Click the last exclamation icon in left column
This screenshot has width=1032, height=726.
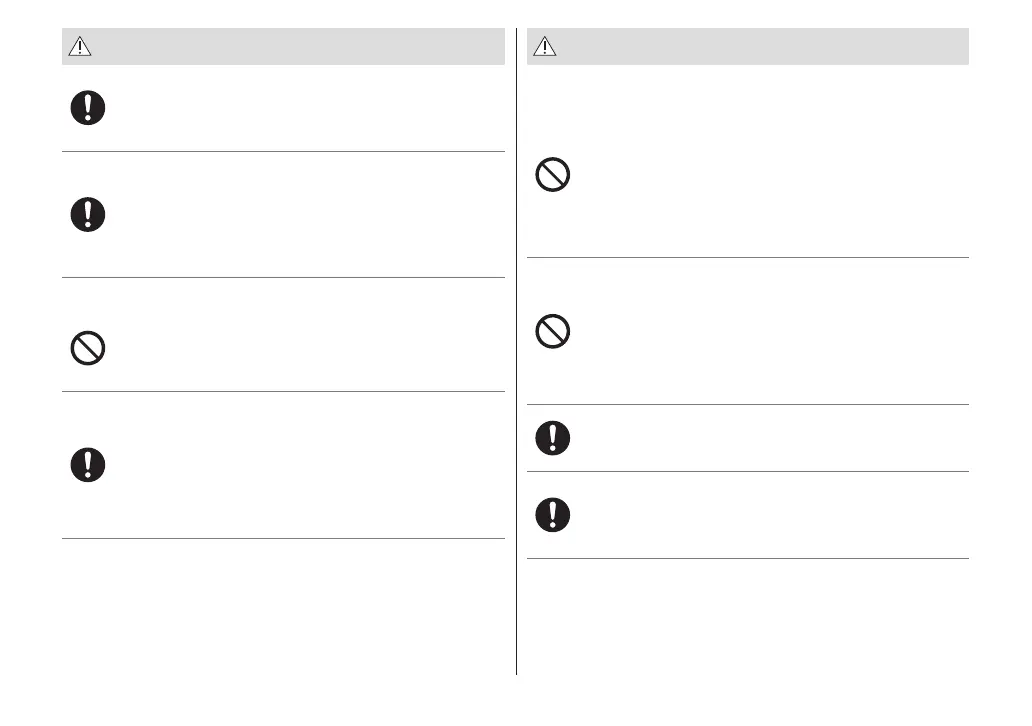pyautogui.click(x=88, y=465)
